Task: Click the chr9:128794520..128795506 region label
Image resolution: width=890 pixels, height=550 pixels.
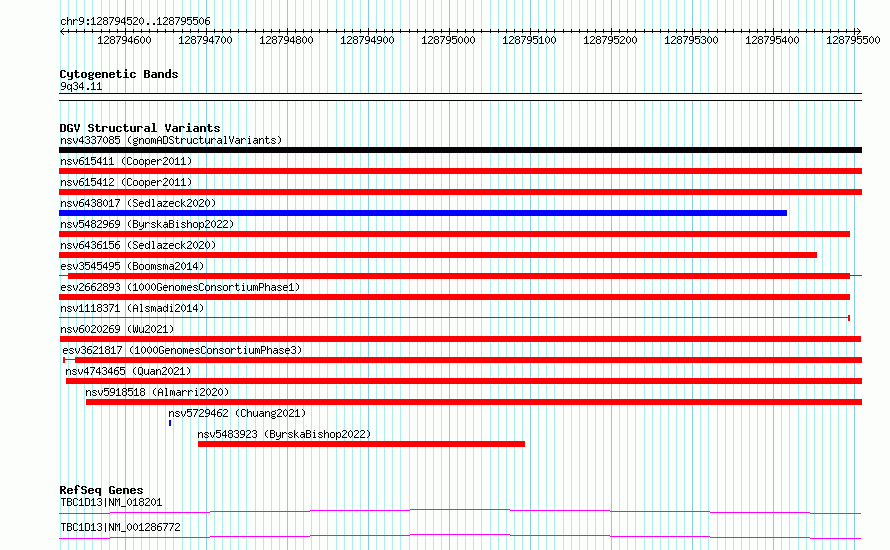Action: (x=135, y=21)
